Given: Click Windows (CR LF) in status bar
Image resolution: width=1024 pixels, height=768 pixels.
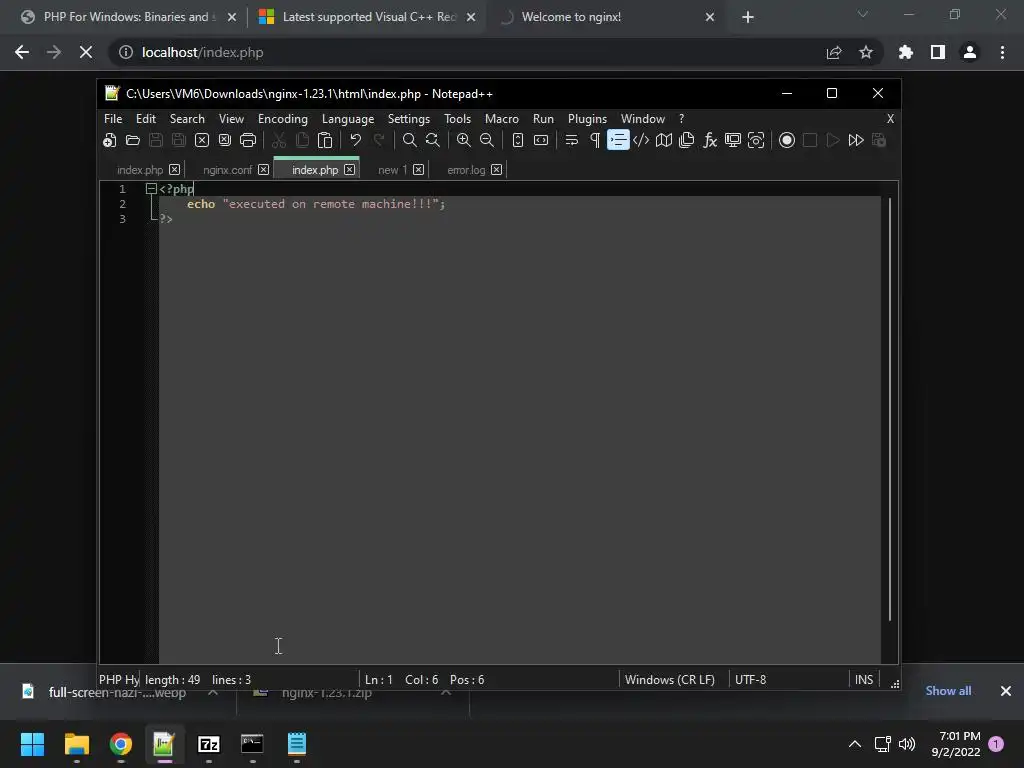Looking at the screenshot, I should (669, 680).
